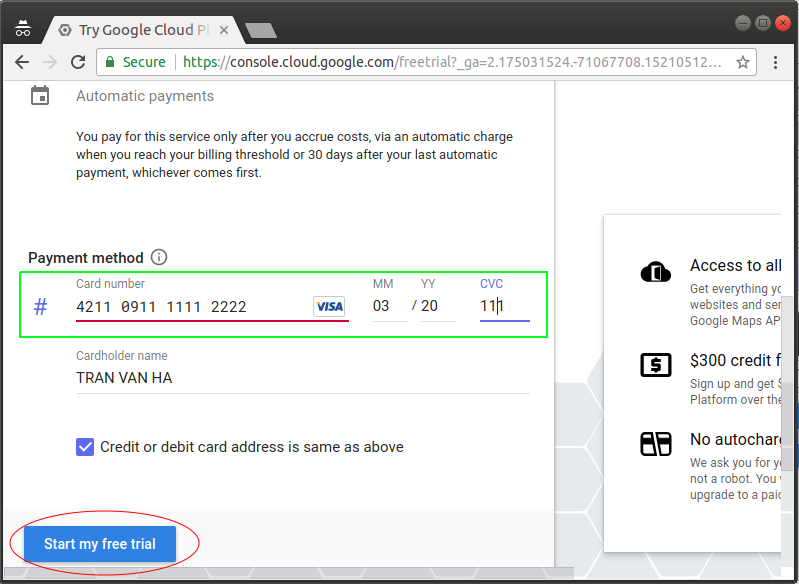Click the 'Payment method' label
799x584 pixels.
(x=86, y=258)
